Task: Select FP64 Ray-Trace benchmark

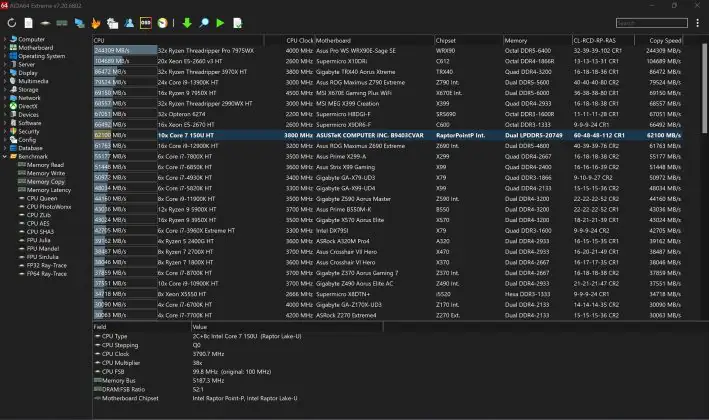Action: click(47, 274)
